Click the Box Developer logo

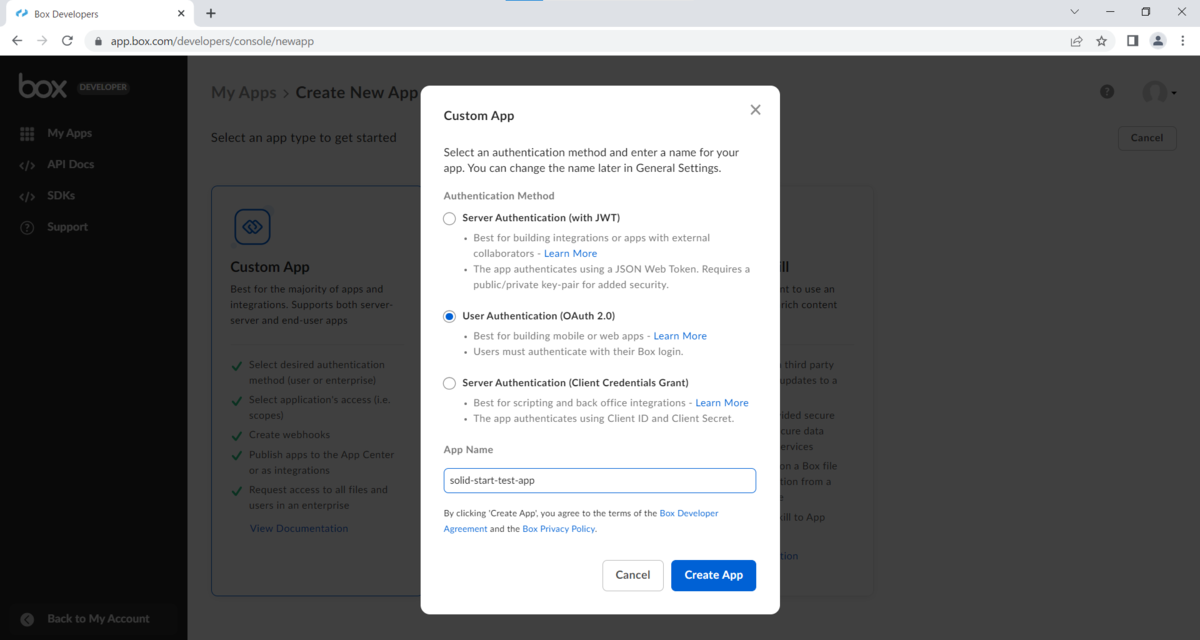73,86
